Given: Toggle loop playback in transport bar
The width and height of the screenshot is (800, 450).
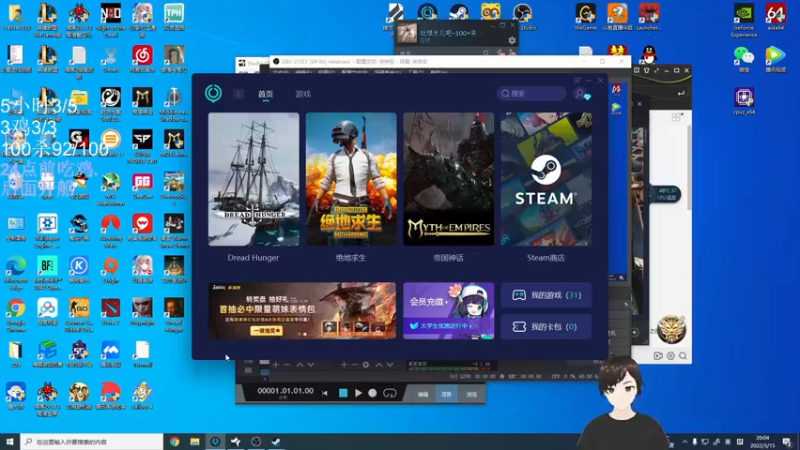Looking at the screenshot, I should coord(390,393).
